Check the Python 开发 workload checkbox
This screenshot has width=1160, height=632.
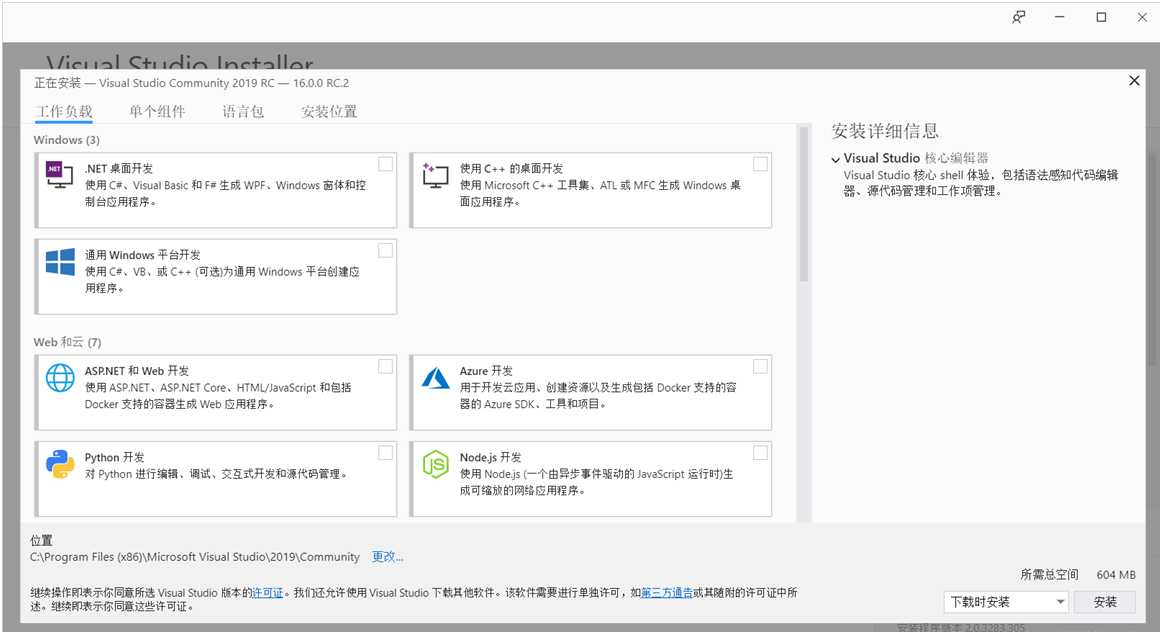(385, 453)
